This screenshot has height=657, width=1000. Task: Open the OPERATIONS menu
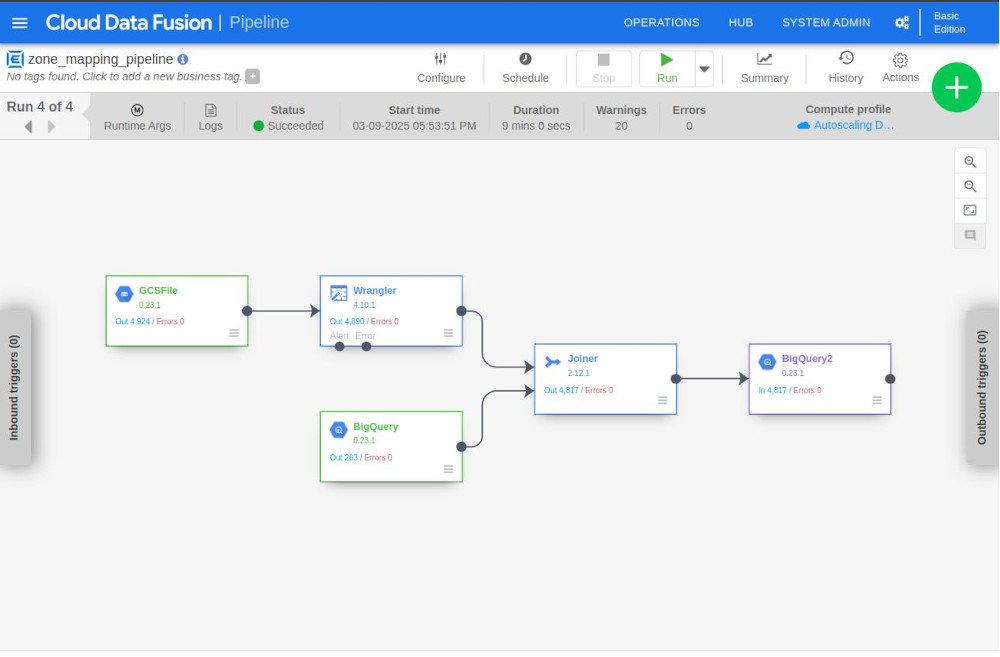tap(661, 23)
